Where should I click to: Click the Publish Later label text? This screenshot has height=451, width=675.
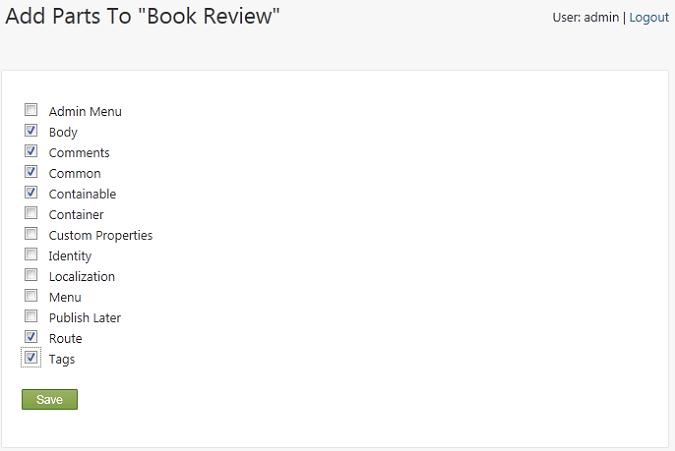[x=85, y=318]
